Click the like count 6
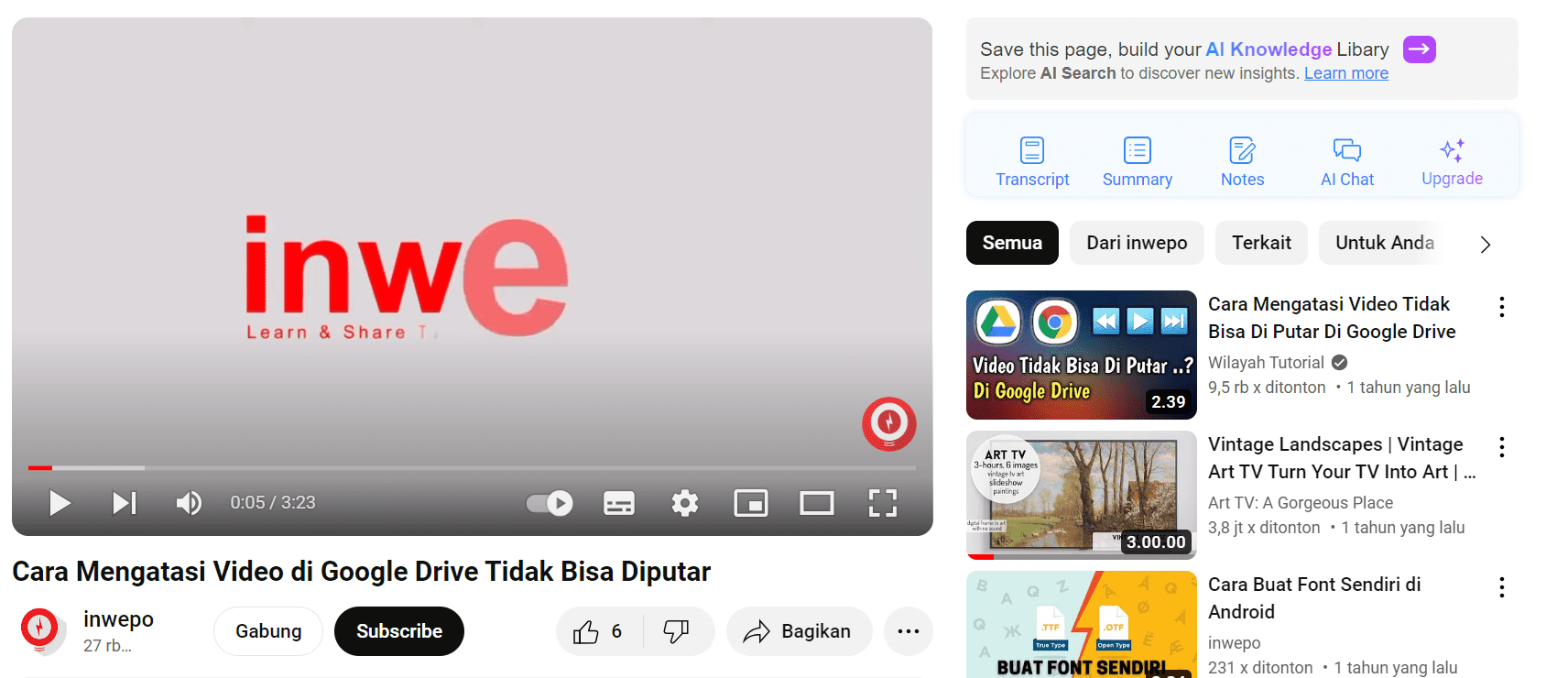The height and width of the screenshot is (678, 1568). click(616, 631)
